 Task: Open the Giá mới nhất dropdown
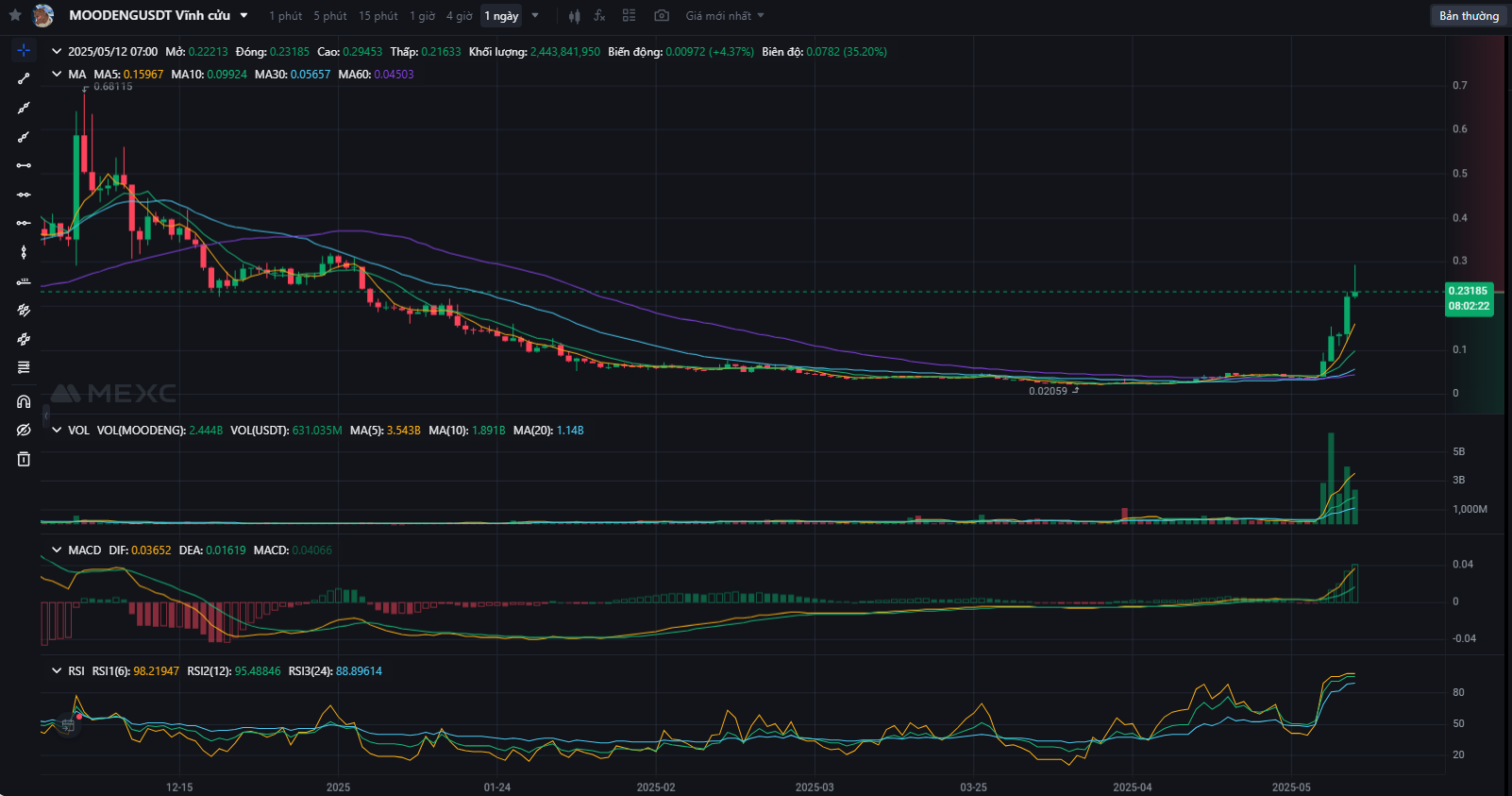(x=725, y=16)
